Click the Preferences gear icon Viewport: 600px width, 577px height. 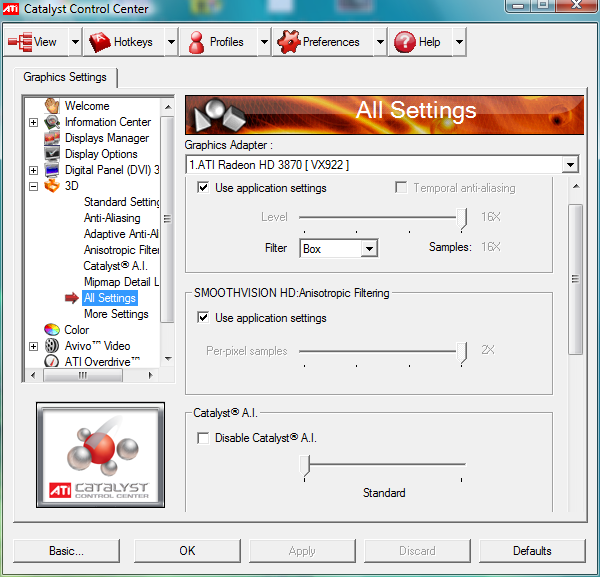tap(288, 41)
